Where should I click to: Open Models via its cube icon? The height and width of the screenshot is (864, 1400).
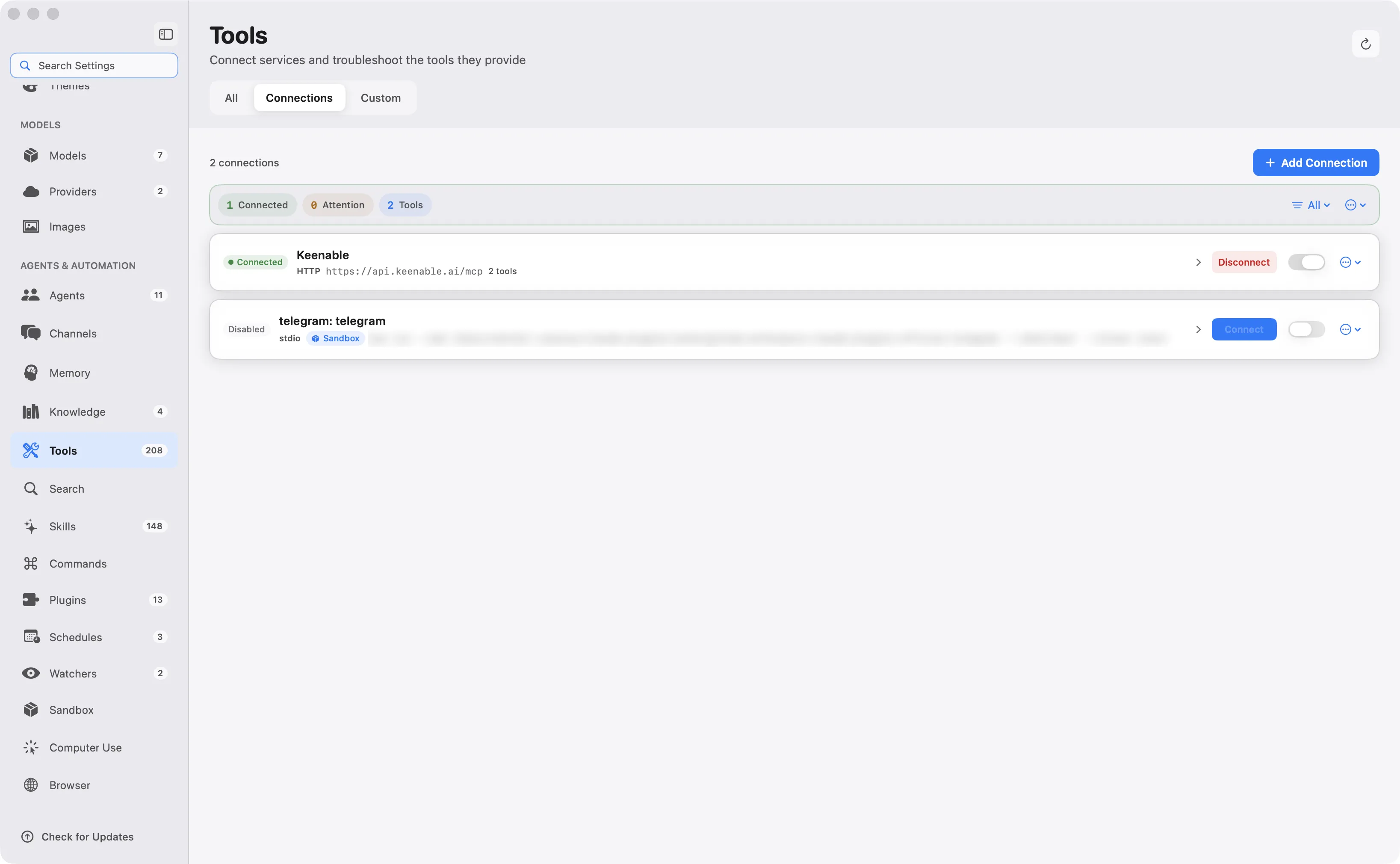click(x=31, y=155)
